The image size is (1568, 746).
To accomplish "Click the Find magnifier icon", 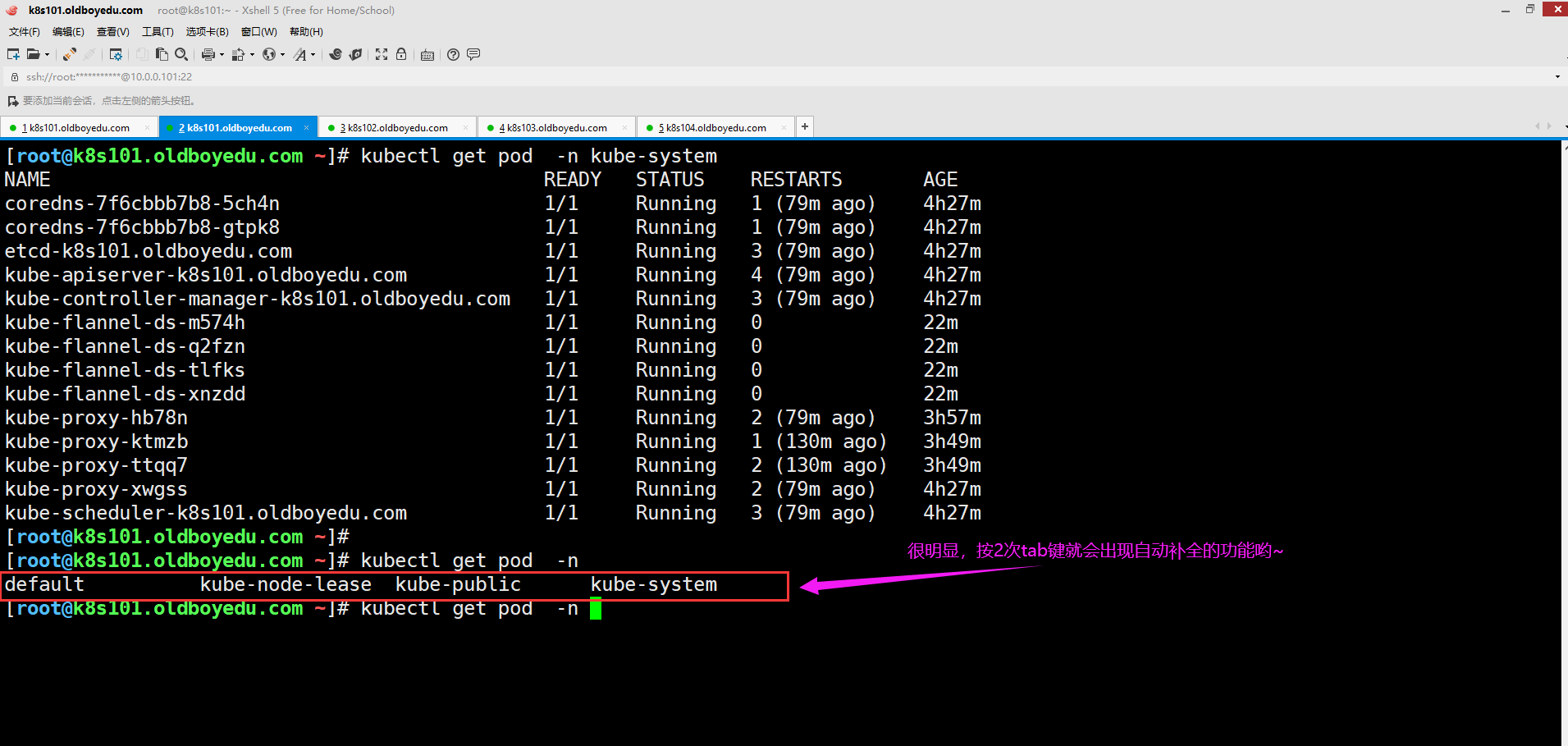I will pos(181,54).
